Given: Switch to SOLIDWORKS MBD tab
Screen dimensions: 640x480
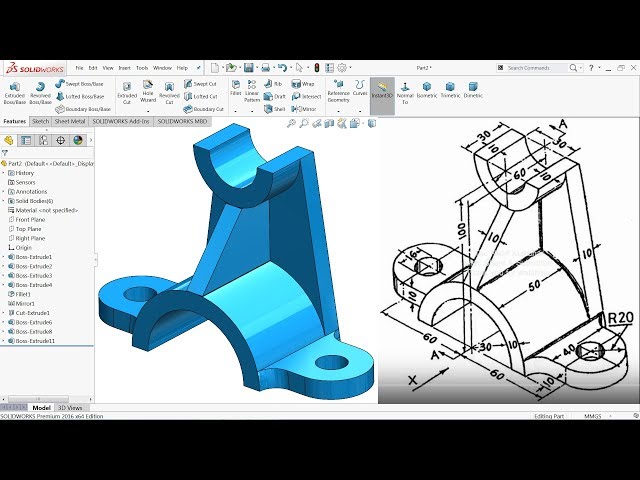Looking at the screenshot, I should [x=182, y=121].
